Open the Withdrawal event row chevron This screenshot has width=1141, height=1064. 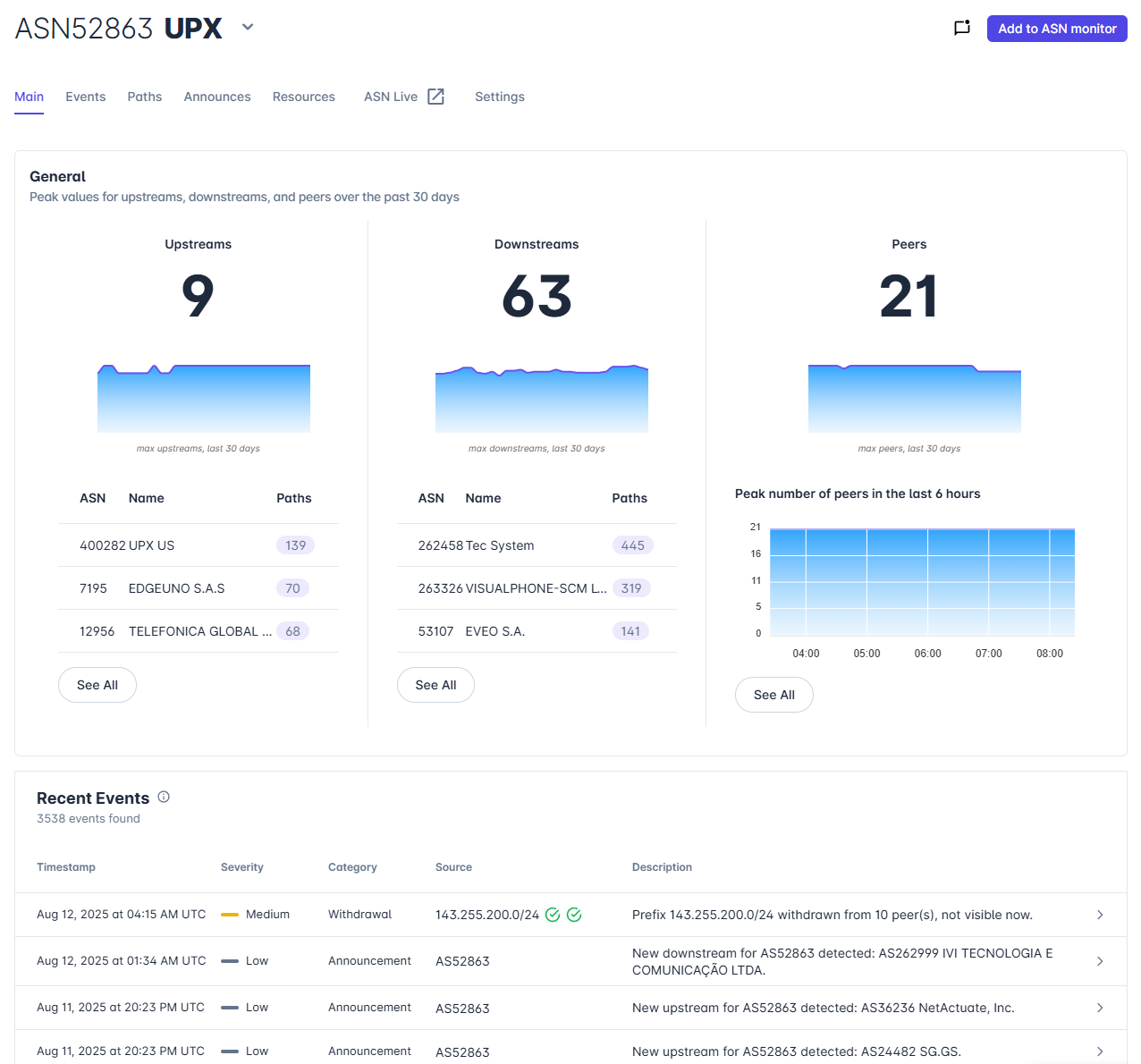(x=1100, y=915)
